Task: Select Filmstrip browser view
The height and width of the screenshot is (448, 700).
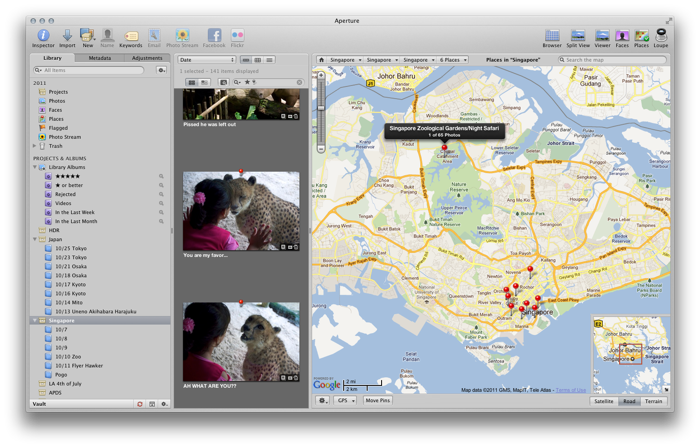Action: (246, 60)
